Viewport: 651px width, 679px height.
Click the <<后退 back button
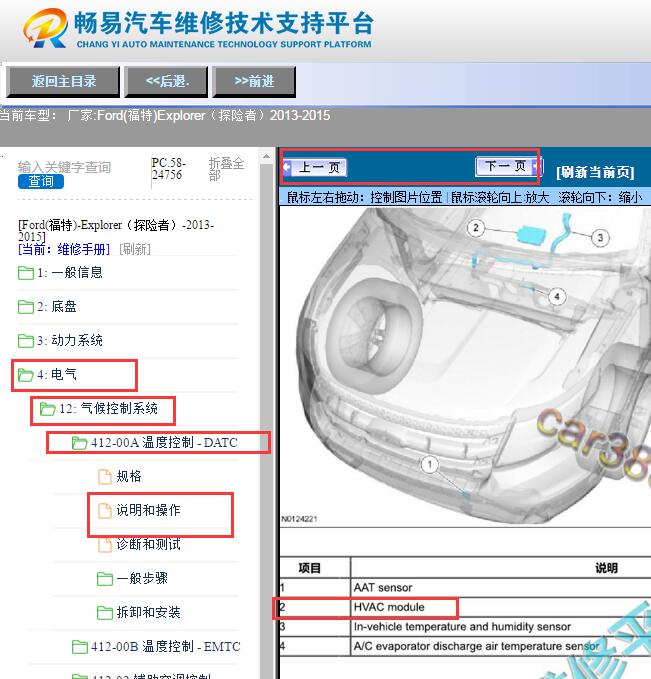[x=166, y=81]
